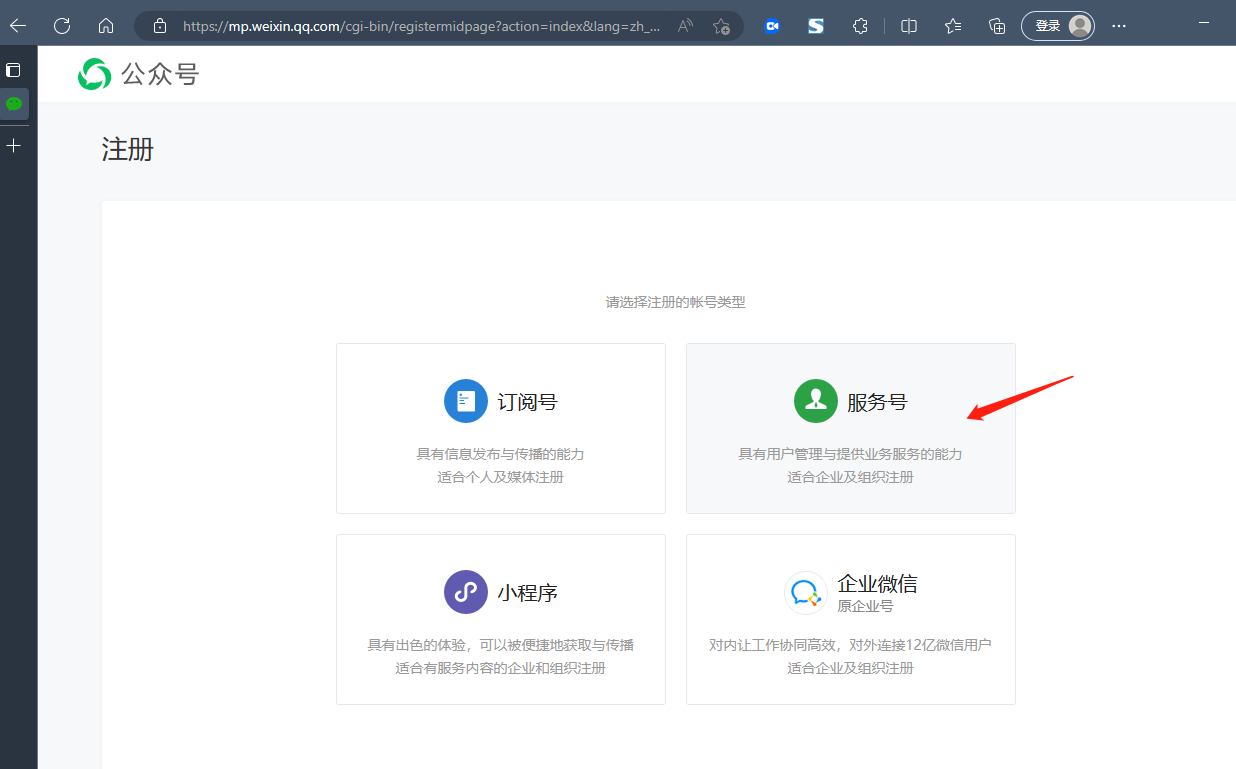Click the 企业微信 card title
1236x769 pixels.
coord(877,584)
